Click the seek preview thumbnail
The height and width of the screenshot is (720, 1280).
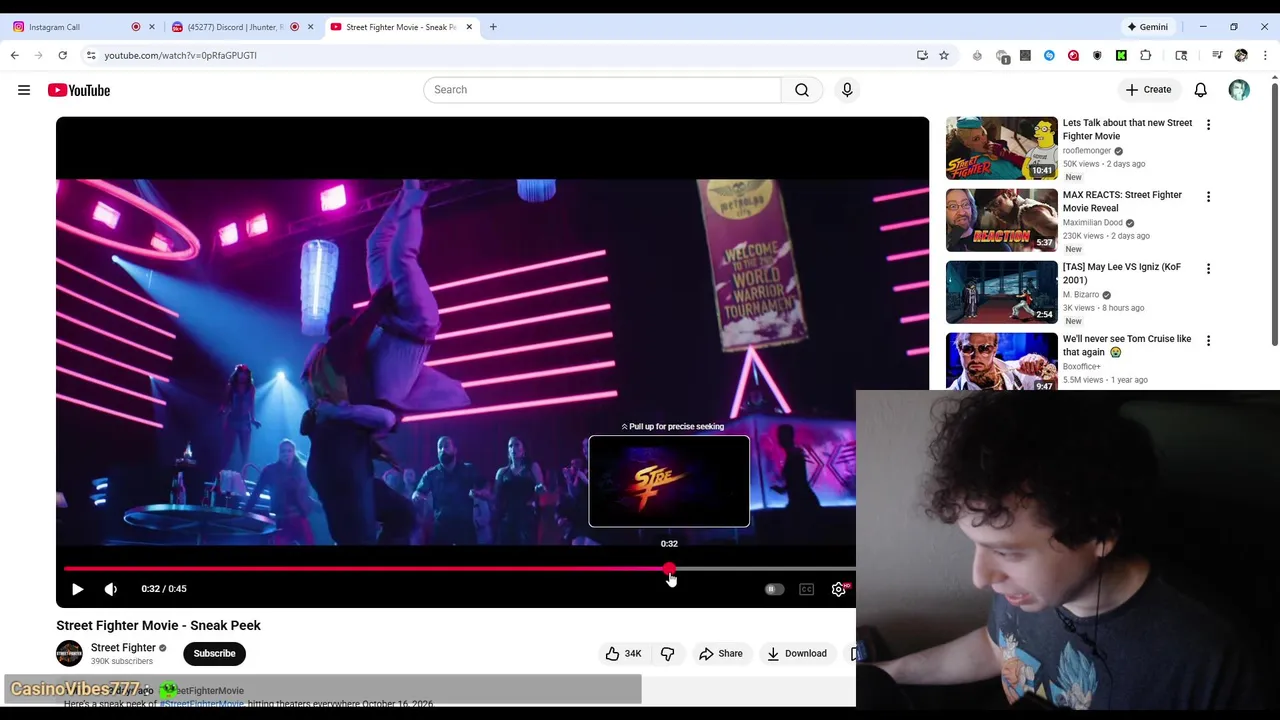669,481
